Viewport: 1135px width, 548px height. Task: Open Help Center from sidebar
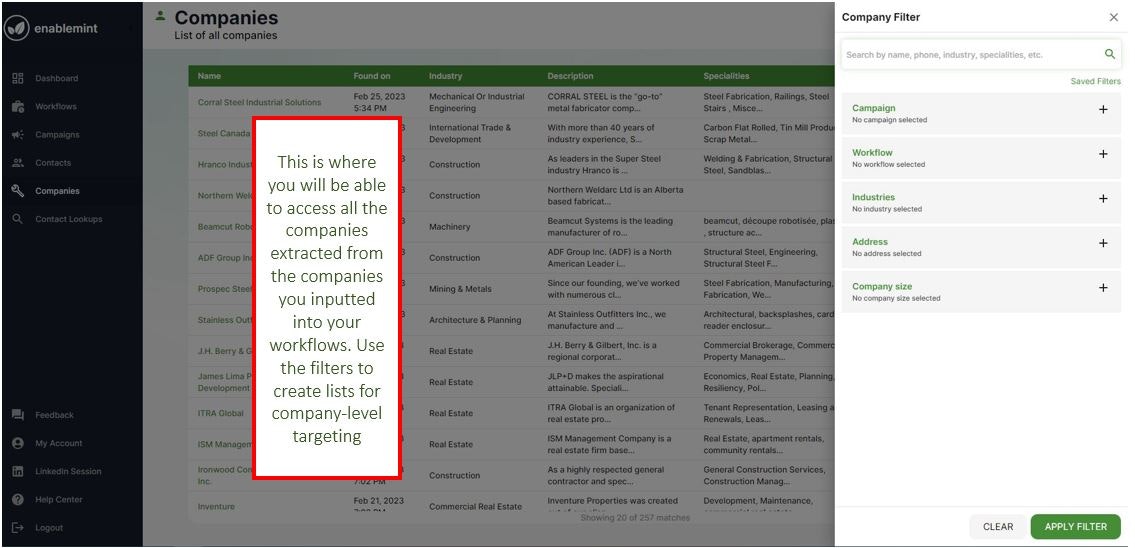pyautogui.click(x=59, y=499)
